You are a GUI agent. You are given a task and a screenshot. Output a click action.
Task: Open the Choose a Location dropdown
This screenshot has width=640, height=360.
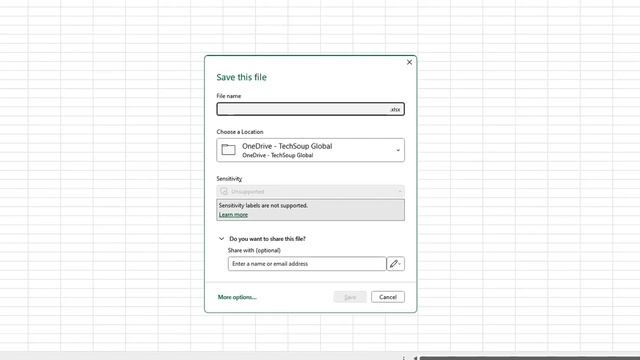(x=310, y=150)
